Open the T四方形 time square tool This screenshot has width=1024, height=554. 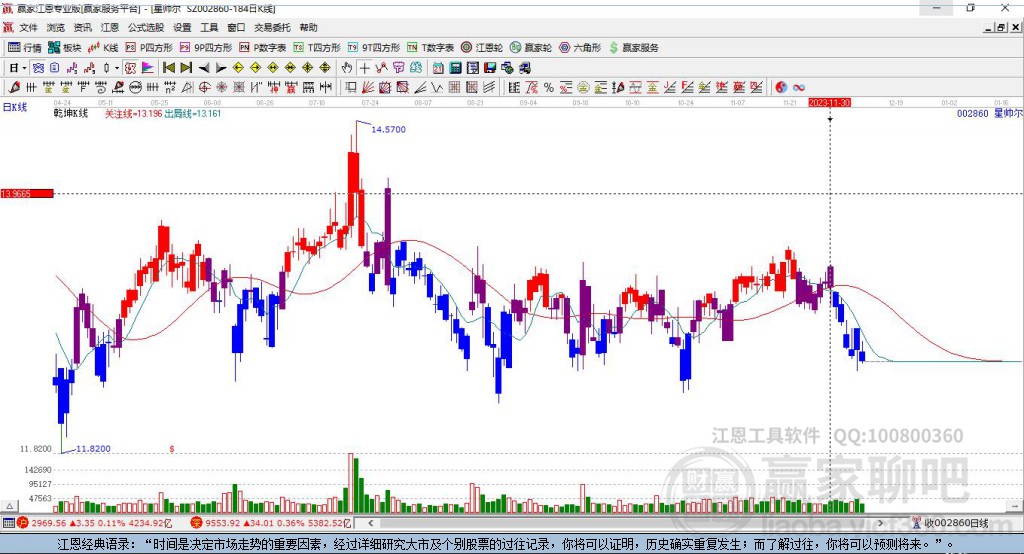click(x=317, y=48)
